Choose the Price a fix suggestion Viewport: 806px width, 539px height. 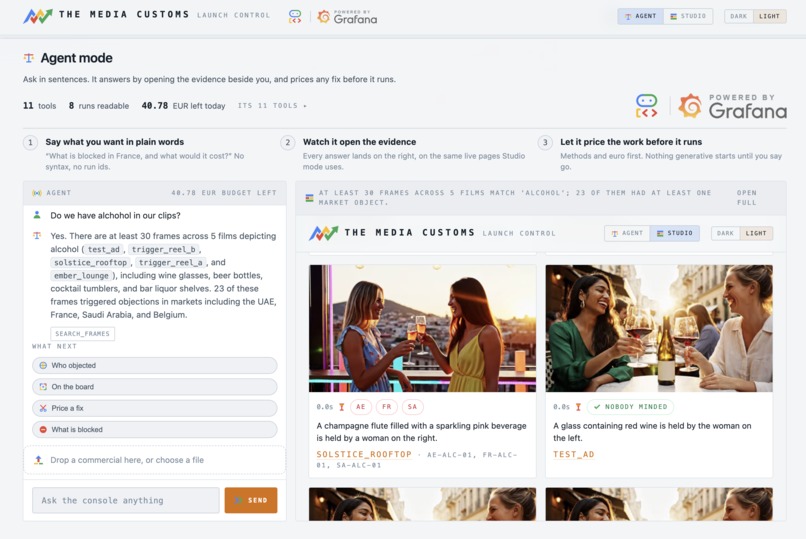pyautogui.click(x=155, y=408)
